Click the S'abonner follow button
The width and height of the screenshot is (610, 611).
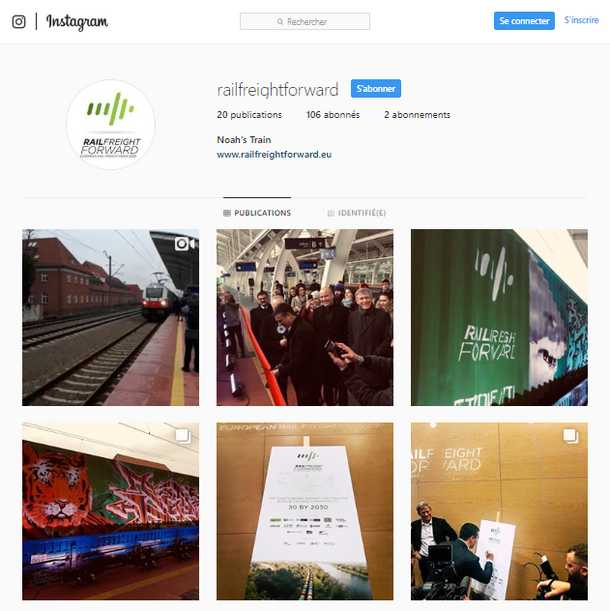click(x=376, y=89)
